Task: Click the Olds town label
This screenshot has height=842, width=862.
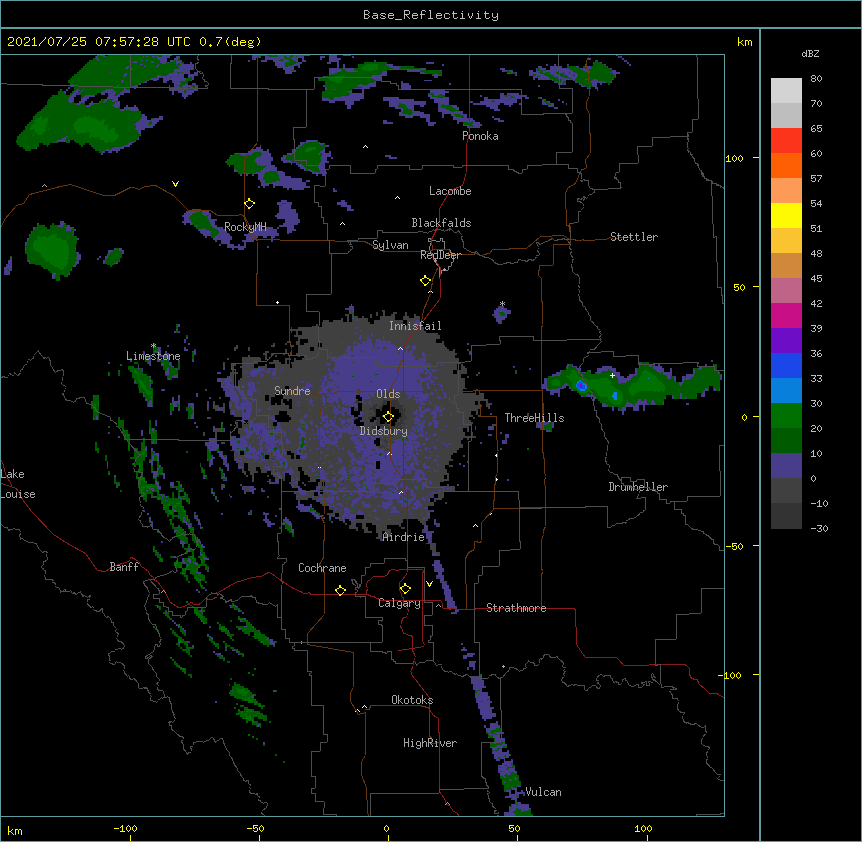Action: click(388, 394)
